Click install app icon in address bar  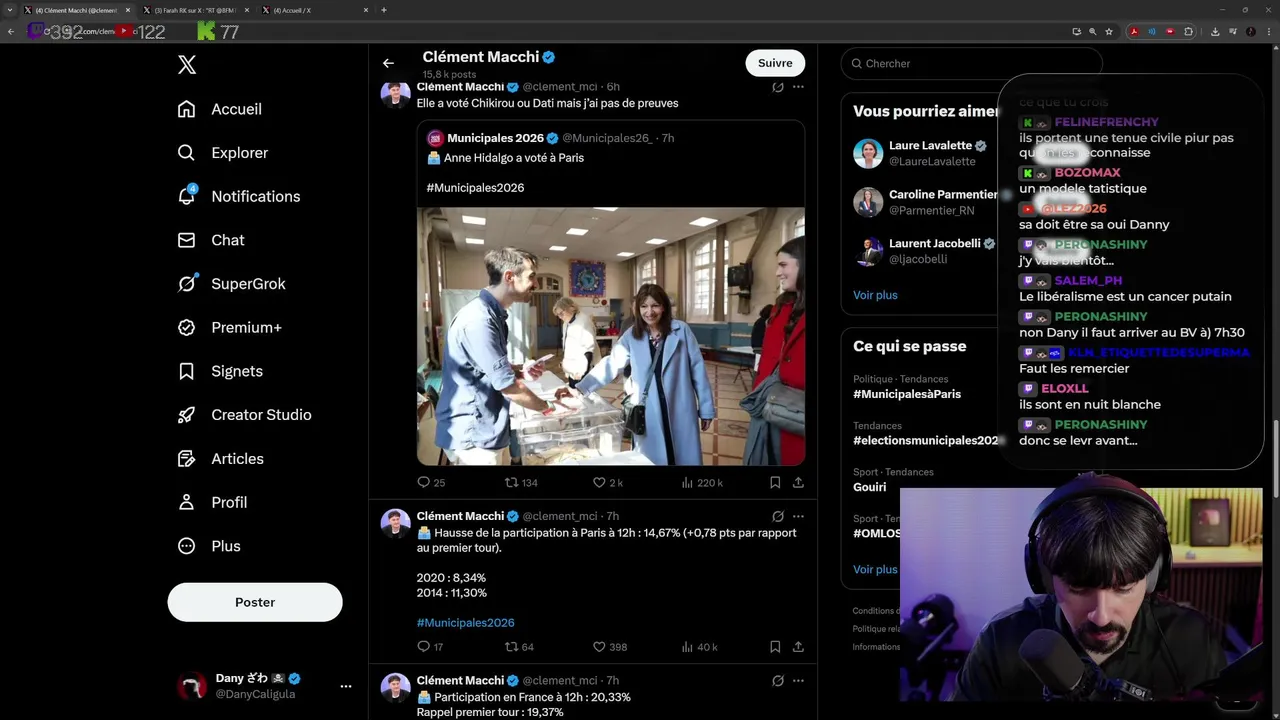point(1076,32)
